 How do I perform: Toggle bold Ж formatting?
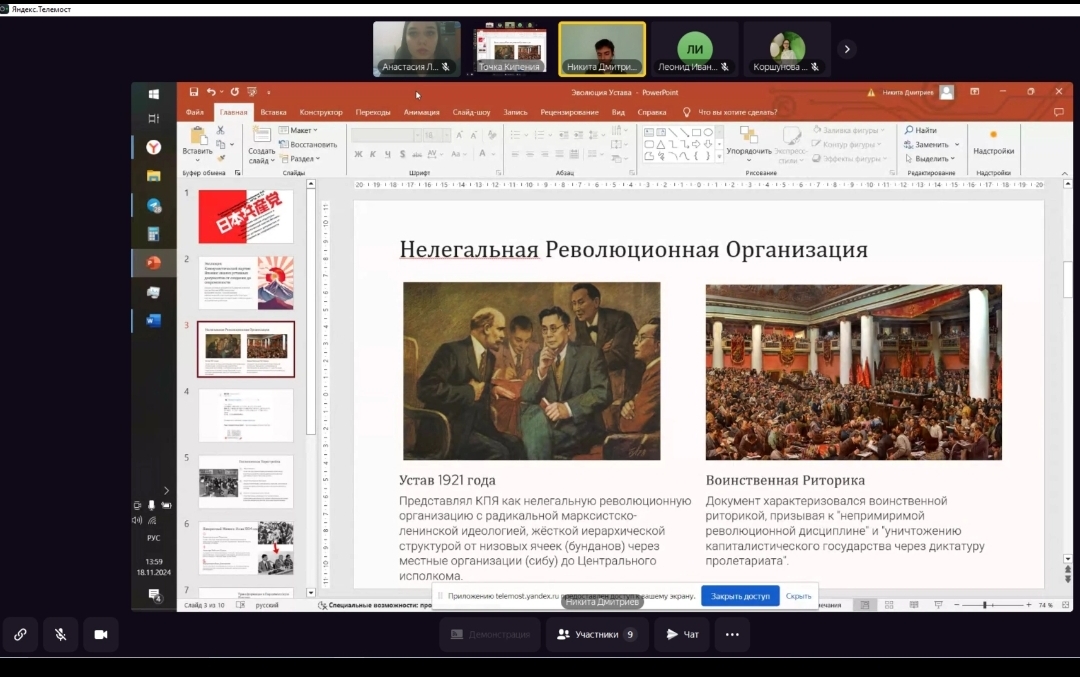[x=358, y=154]
